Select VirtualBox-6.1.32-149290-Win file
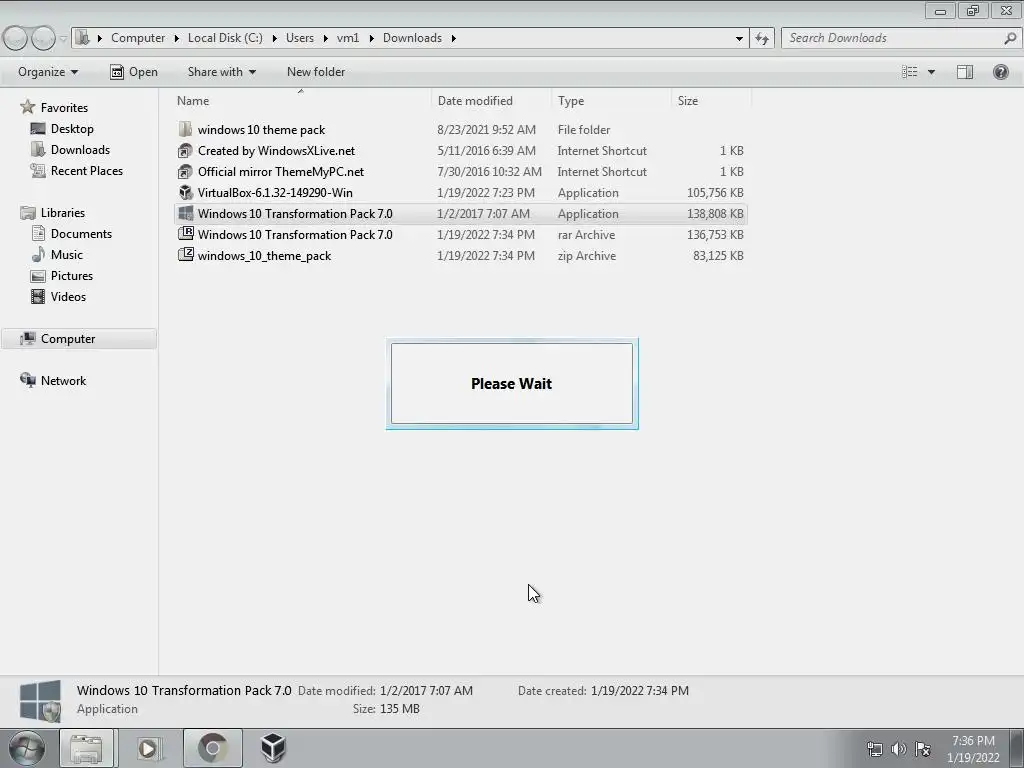This screenshot has width=1024, height=768. 275,193
